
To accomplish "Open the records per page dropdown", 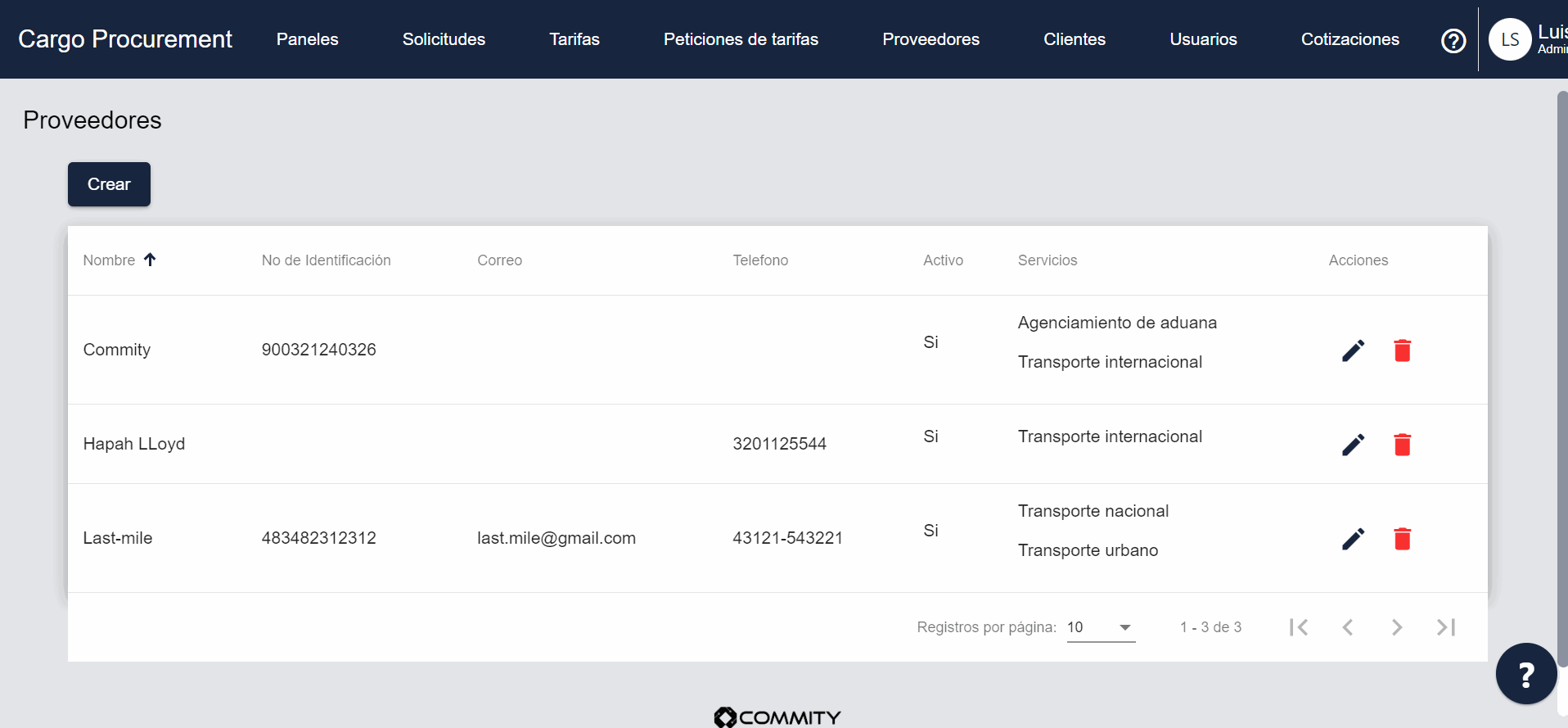I will pos(1101,627).
